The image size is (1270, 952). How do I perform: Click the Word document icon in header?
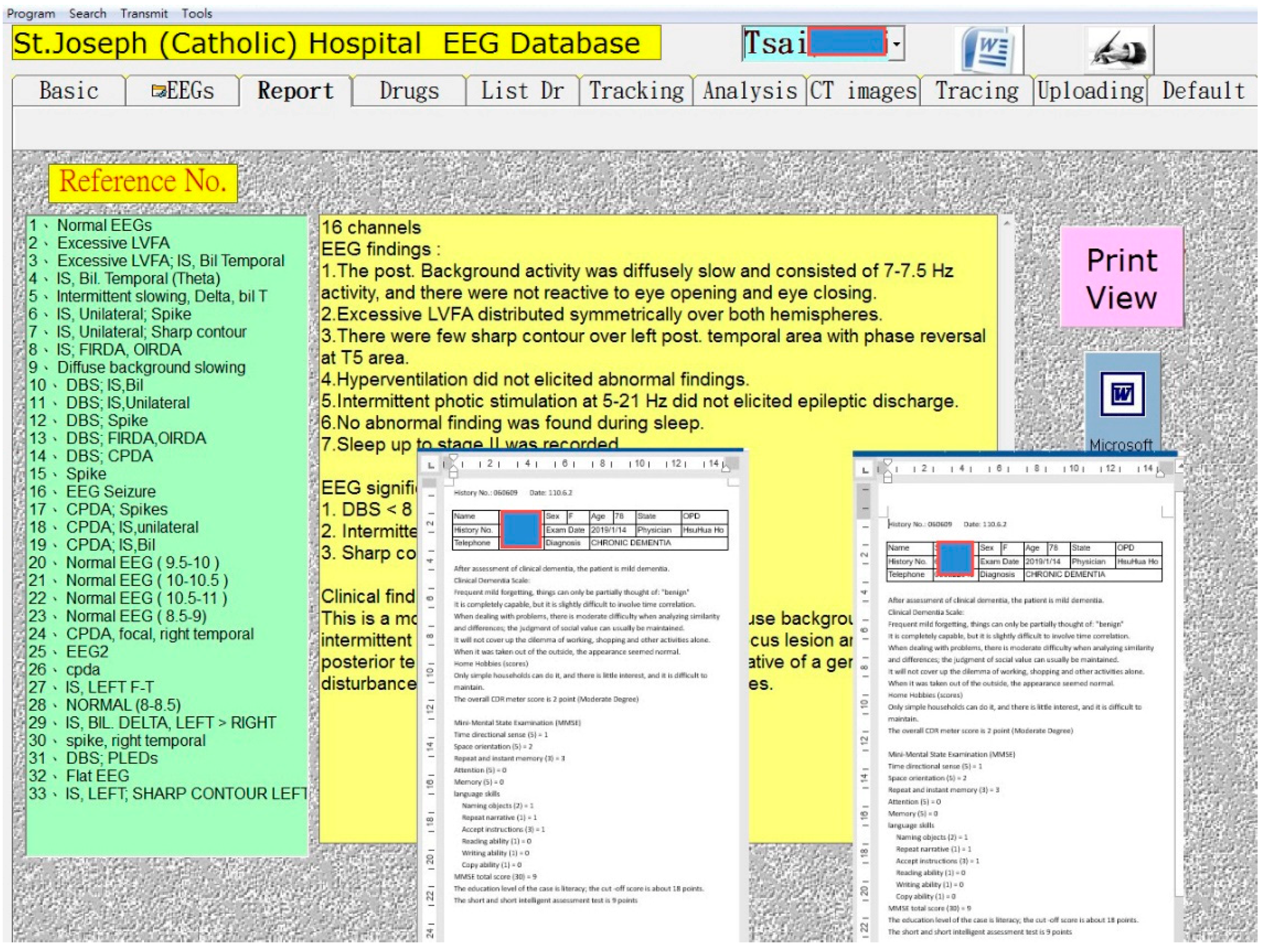989,50
